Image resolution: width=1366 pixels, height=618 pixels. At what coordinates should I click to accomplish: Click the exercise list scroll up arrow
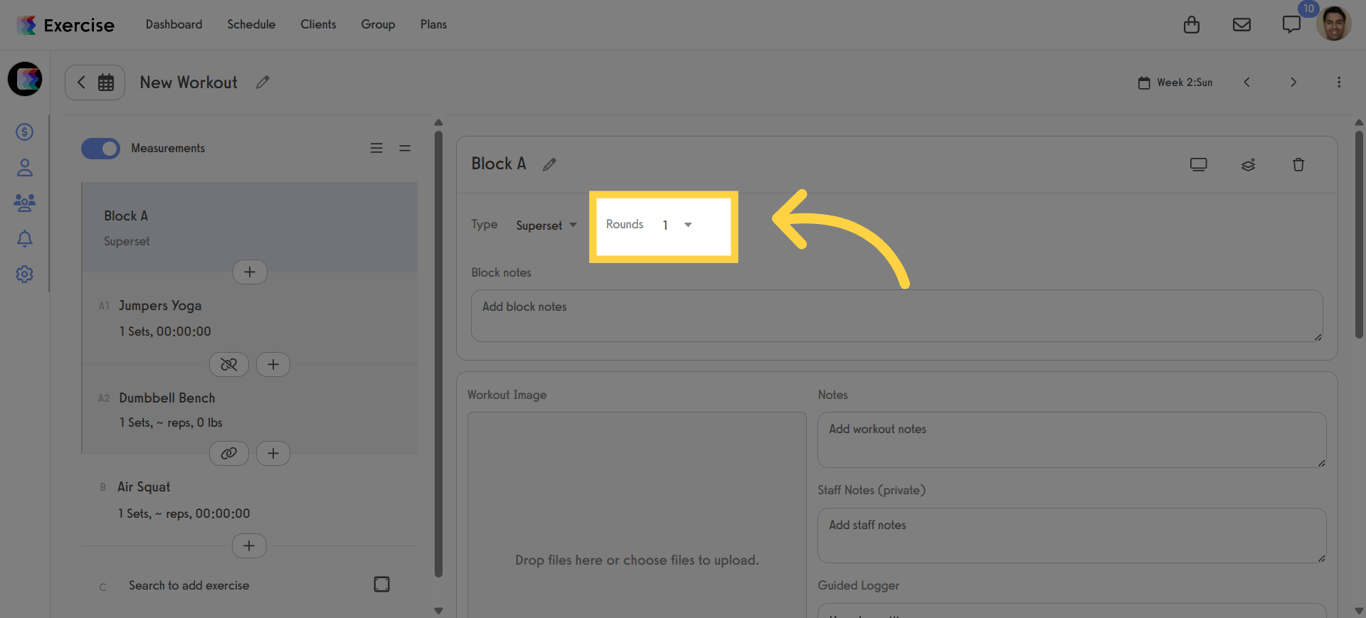[x=438, y=123]
